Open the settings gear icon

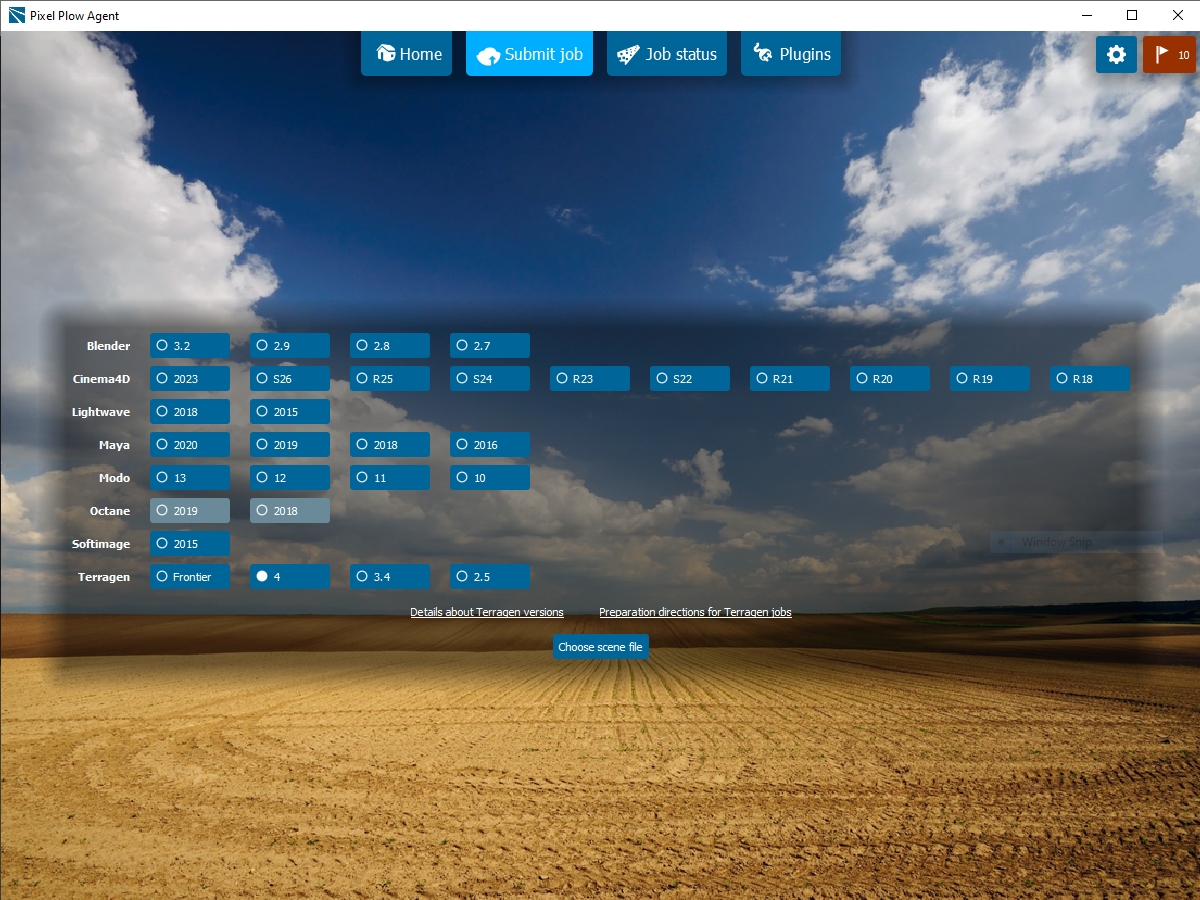coord(1116,54)
